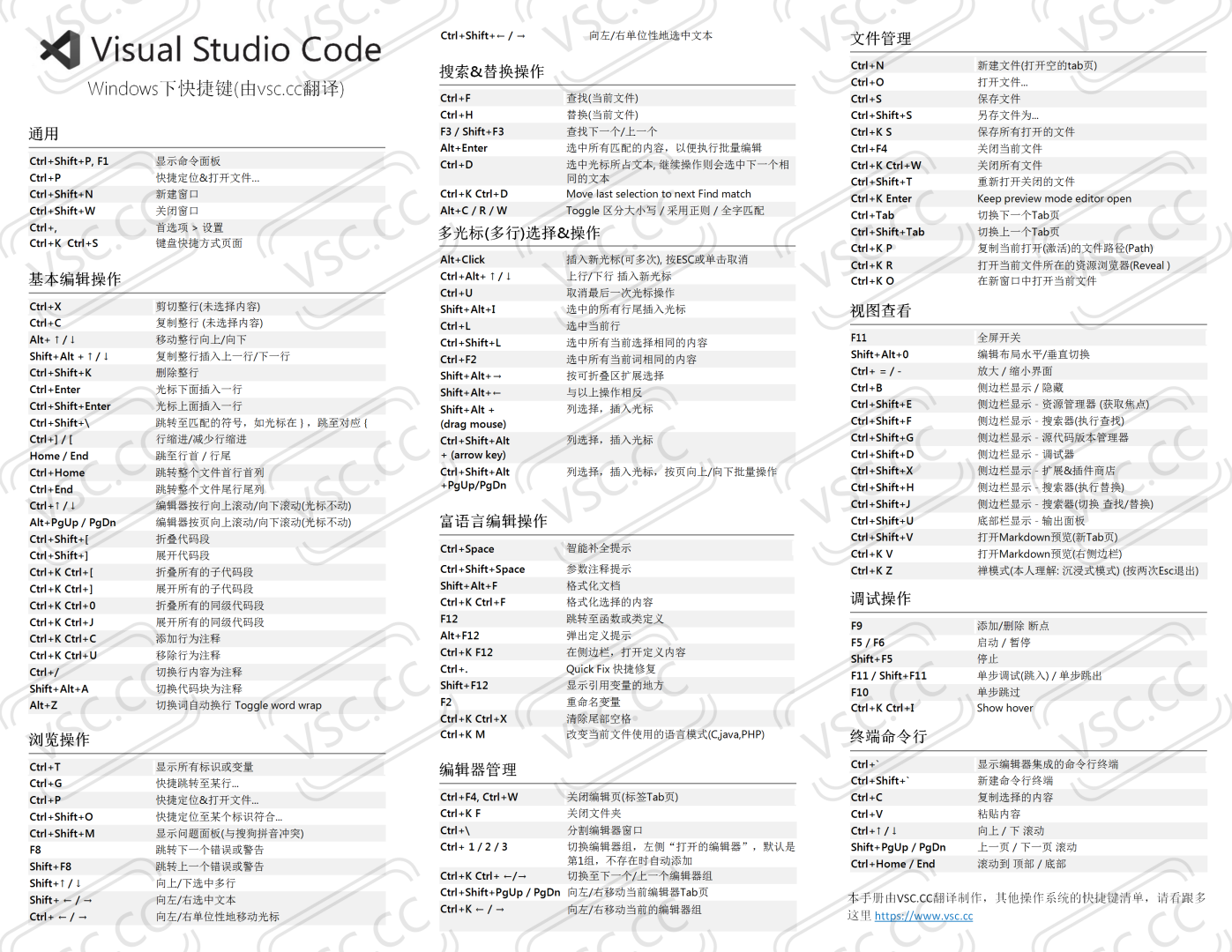This screenshot has width=1232, height=952.
Task: Click the "基本编辑操作" section heading
Action: [75, 279]
